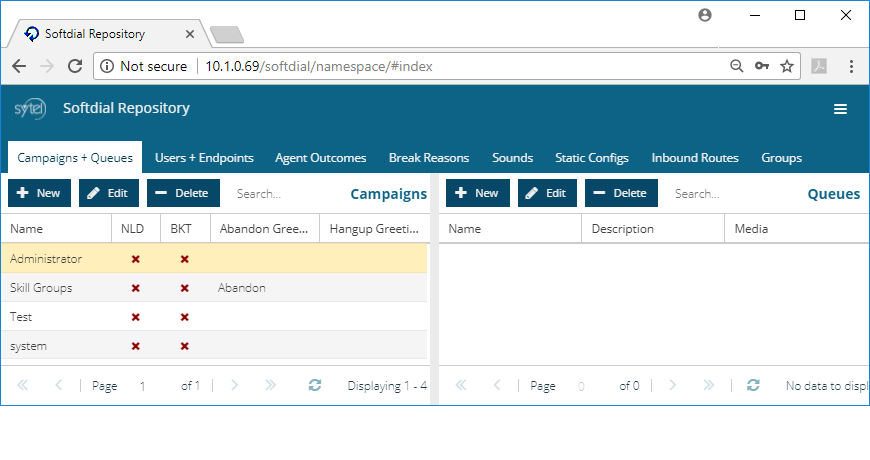Image resolution: width=870 pixels, height=460 pixels.
Task: Go to previous page of Campaigns
Action: [58, 385]
